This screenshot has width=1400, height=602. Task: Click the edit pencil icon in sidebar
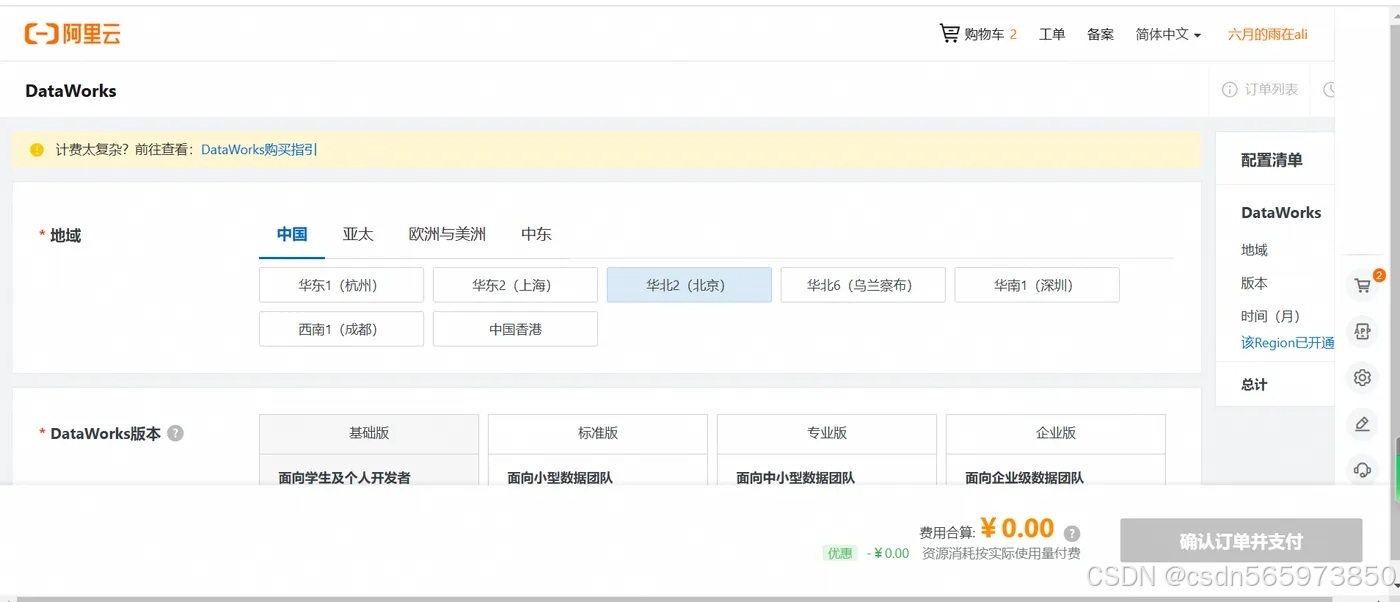(x=1362, y=424)
